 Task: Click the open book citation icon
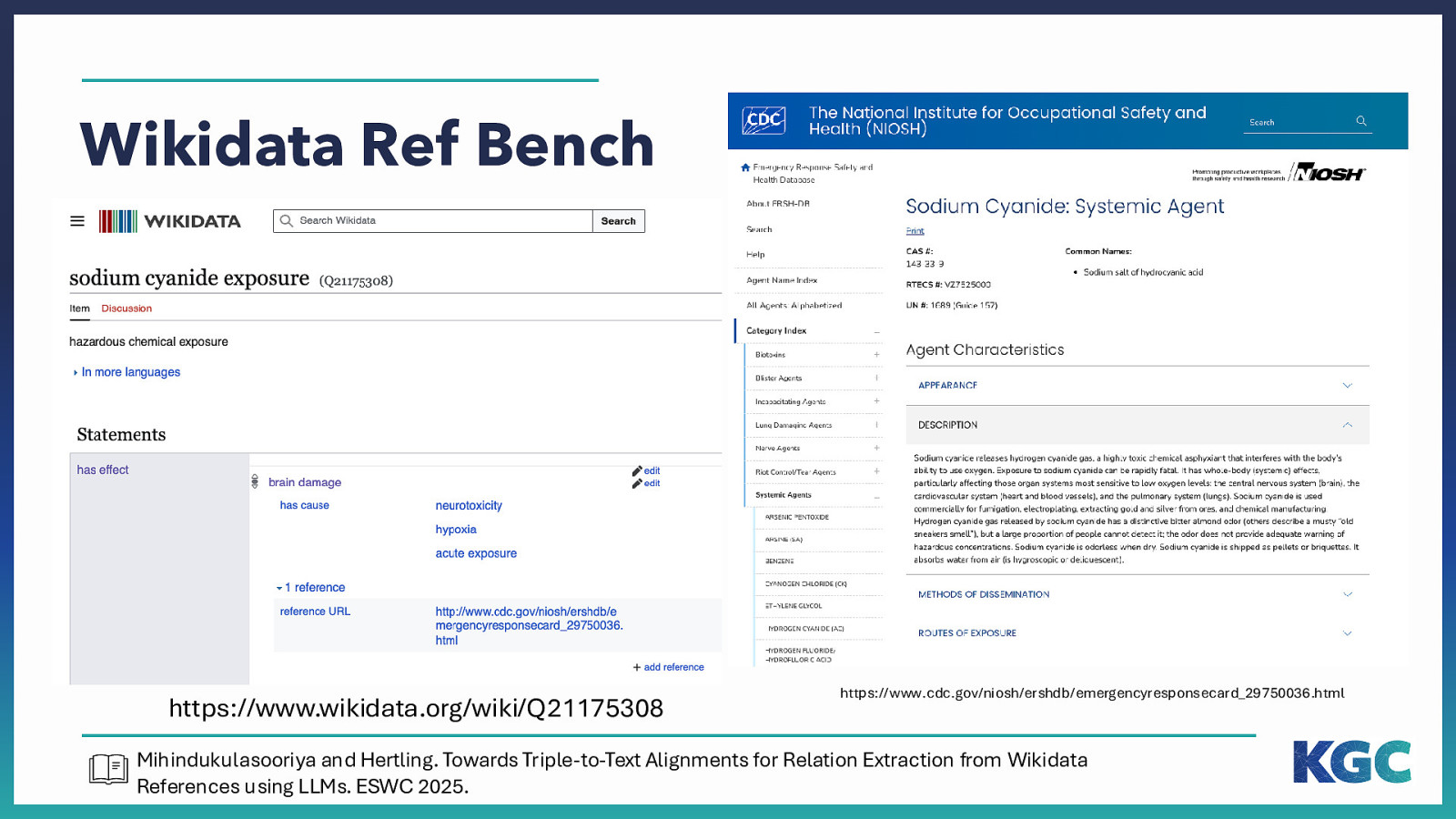pyautogui.click(x=108, y=769)
